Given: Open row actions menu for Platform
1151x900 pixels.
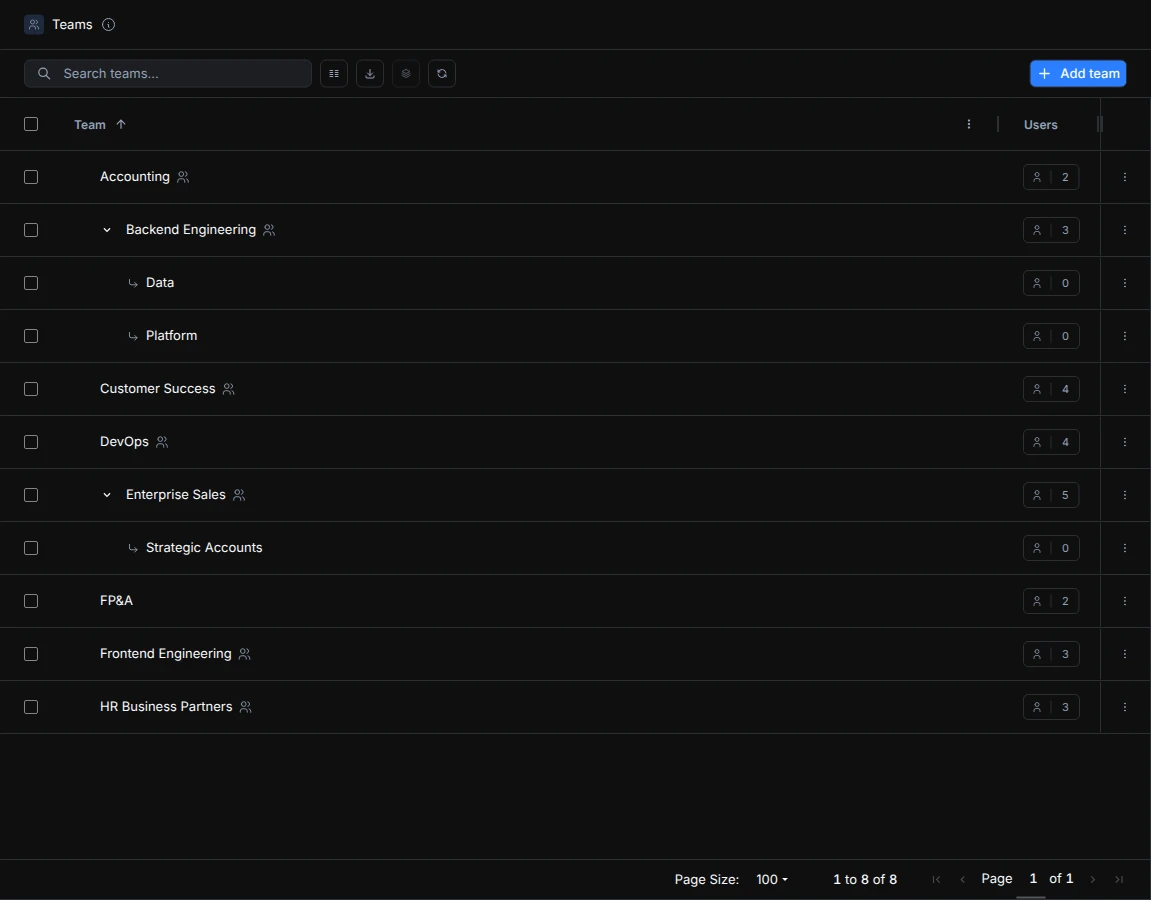Looking at the screenshot, I should [1125, 335].
